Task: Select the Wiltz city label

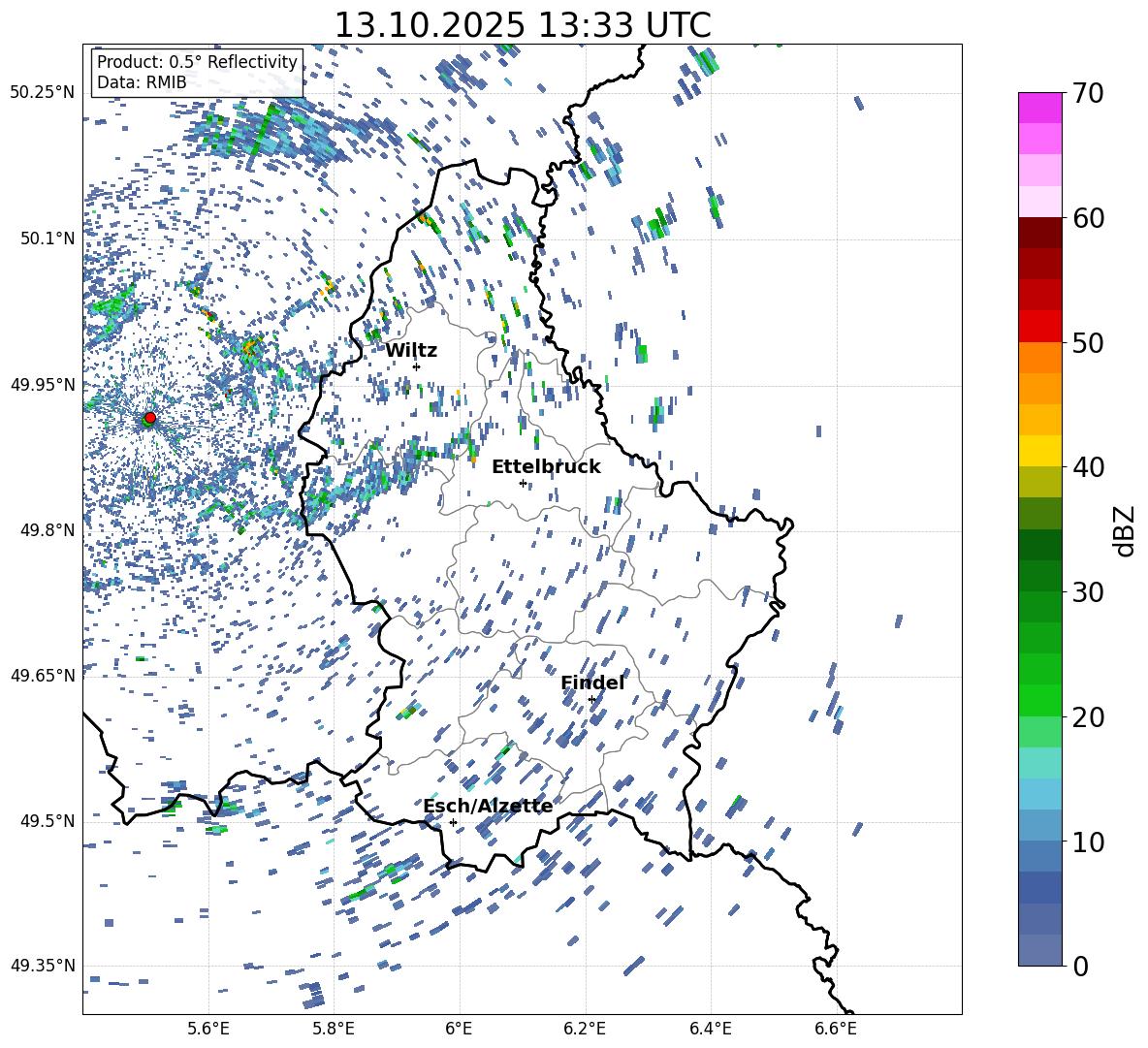Action: (x=411, y=350)
